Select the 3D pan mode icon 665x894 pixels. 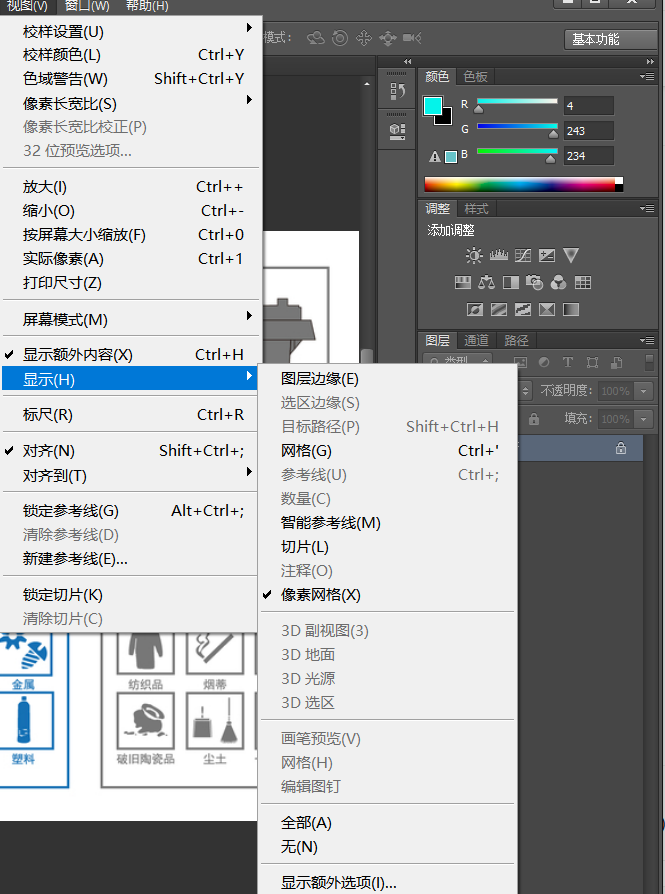tap(363, 38)
